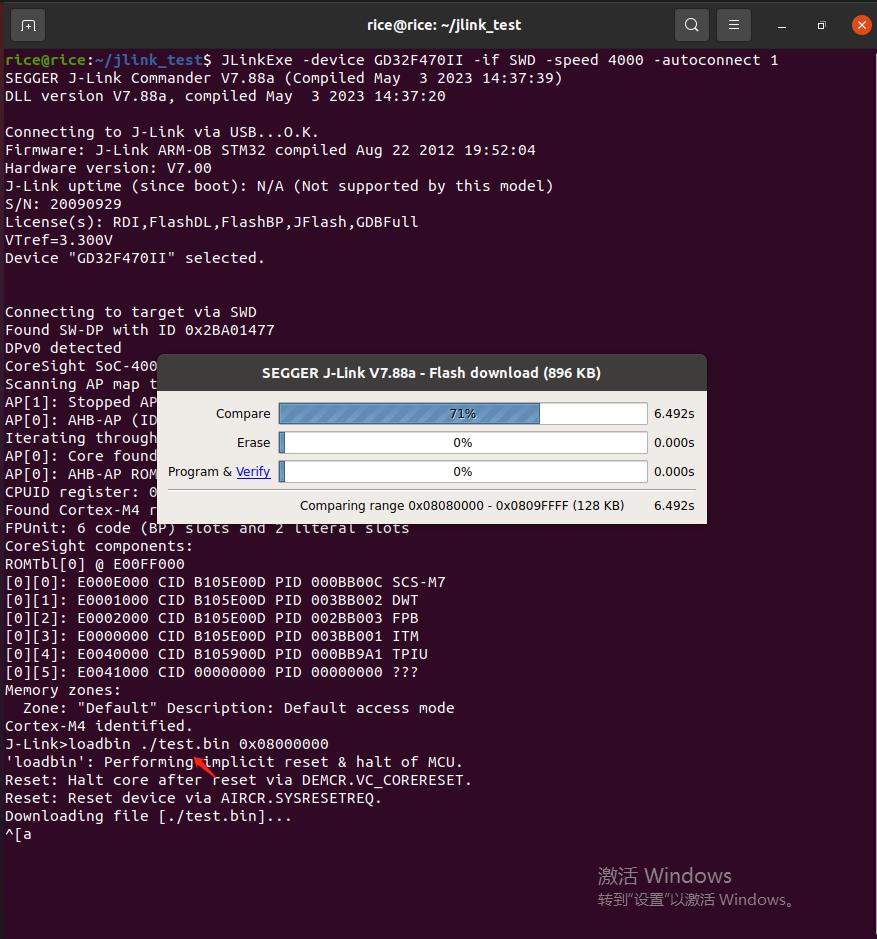Click the Verify link in flash dialog
Screen dimensions: 877x939
coord(253,472)
